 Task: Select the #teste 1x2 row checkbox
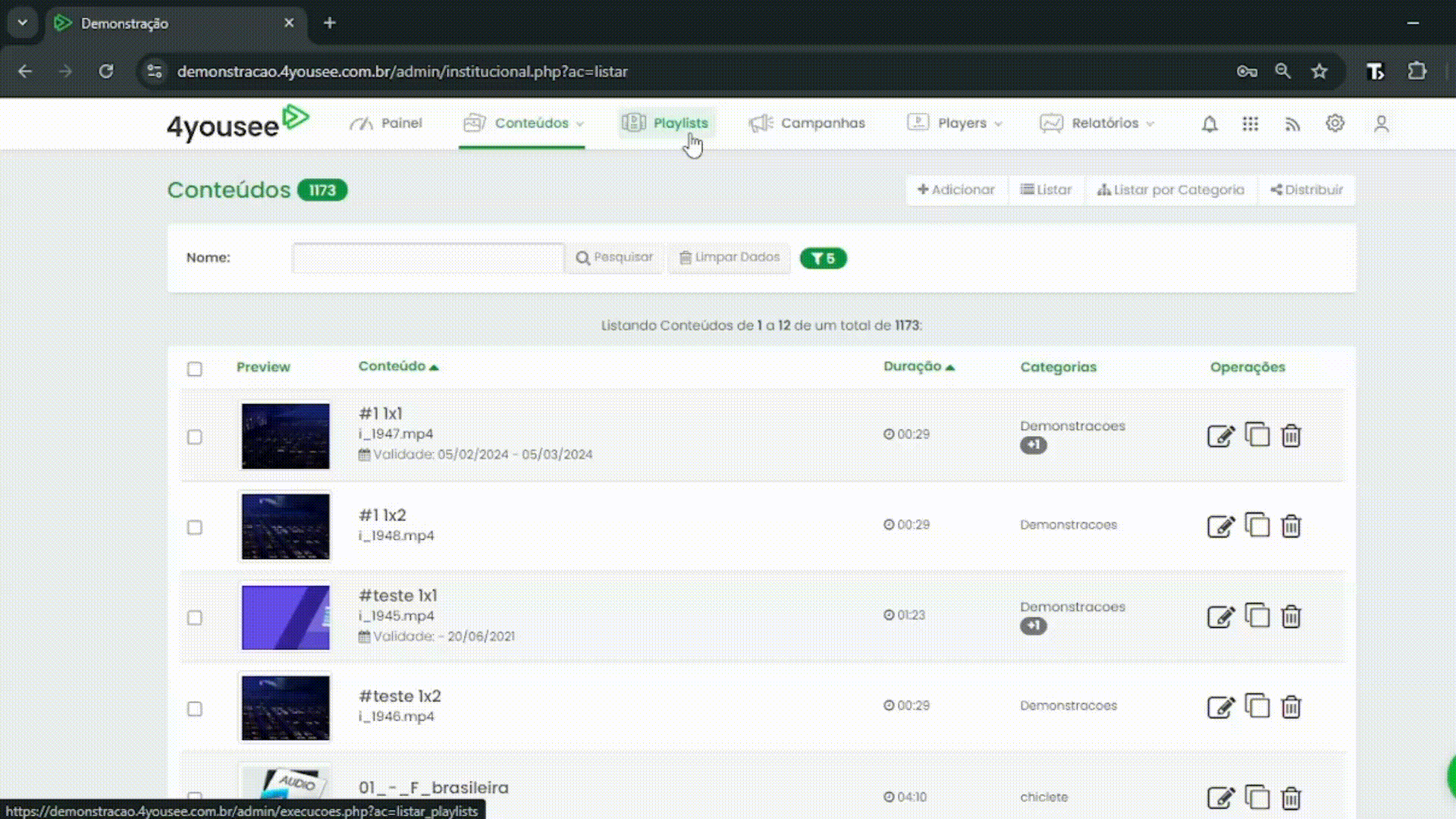[x=195, y=708]
